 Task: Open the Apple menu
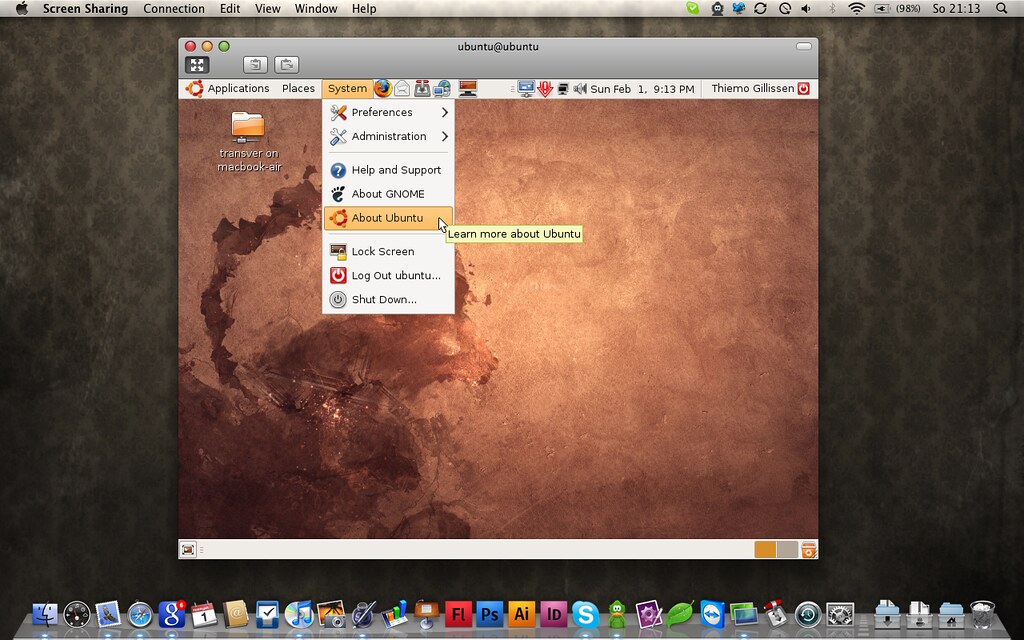[22, 8]
